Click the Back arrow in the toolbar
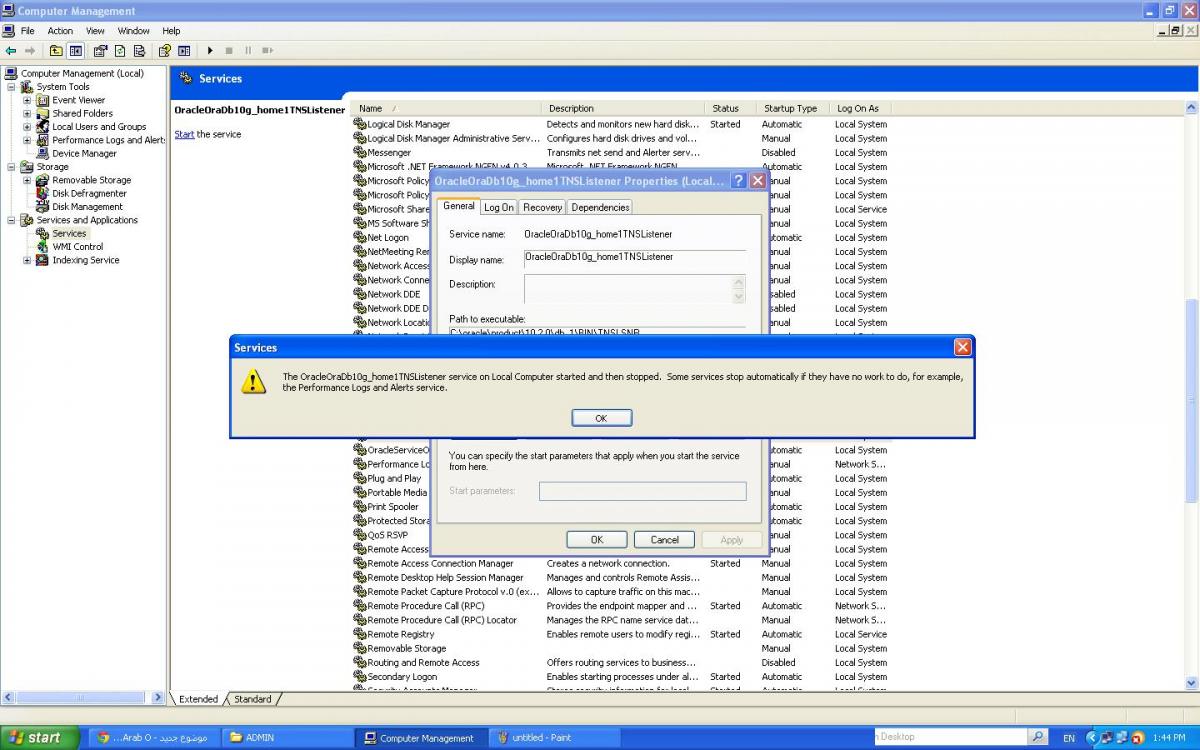Screen dimensions: 1200x750 coord(11,50)
